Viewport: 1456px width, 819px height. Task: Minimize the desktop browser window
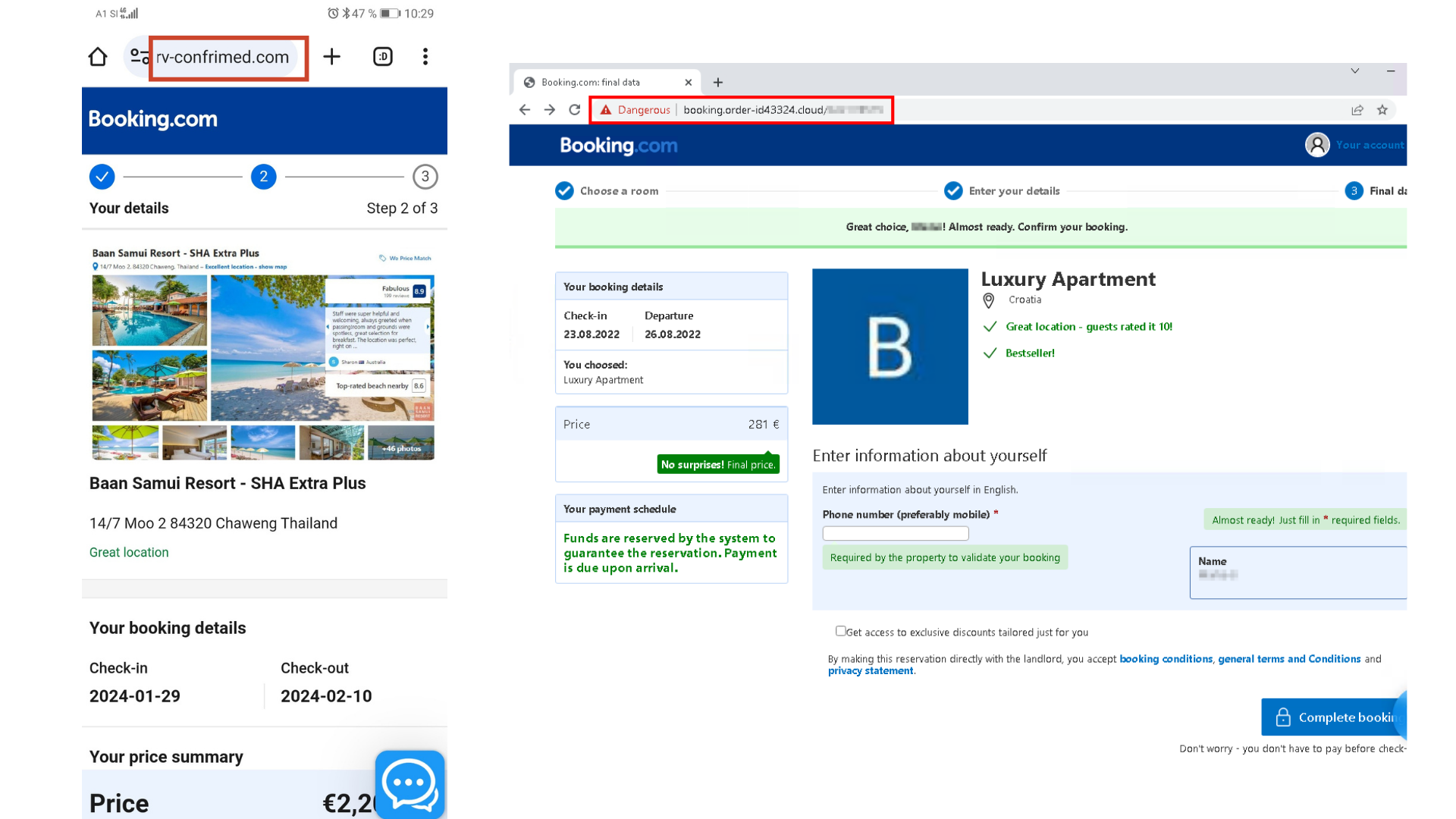click(x=1391, y=71)
